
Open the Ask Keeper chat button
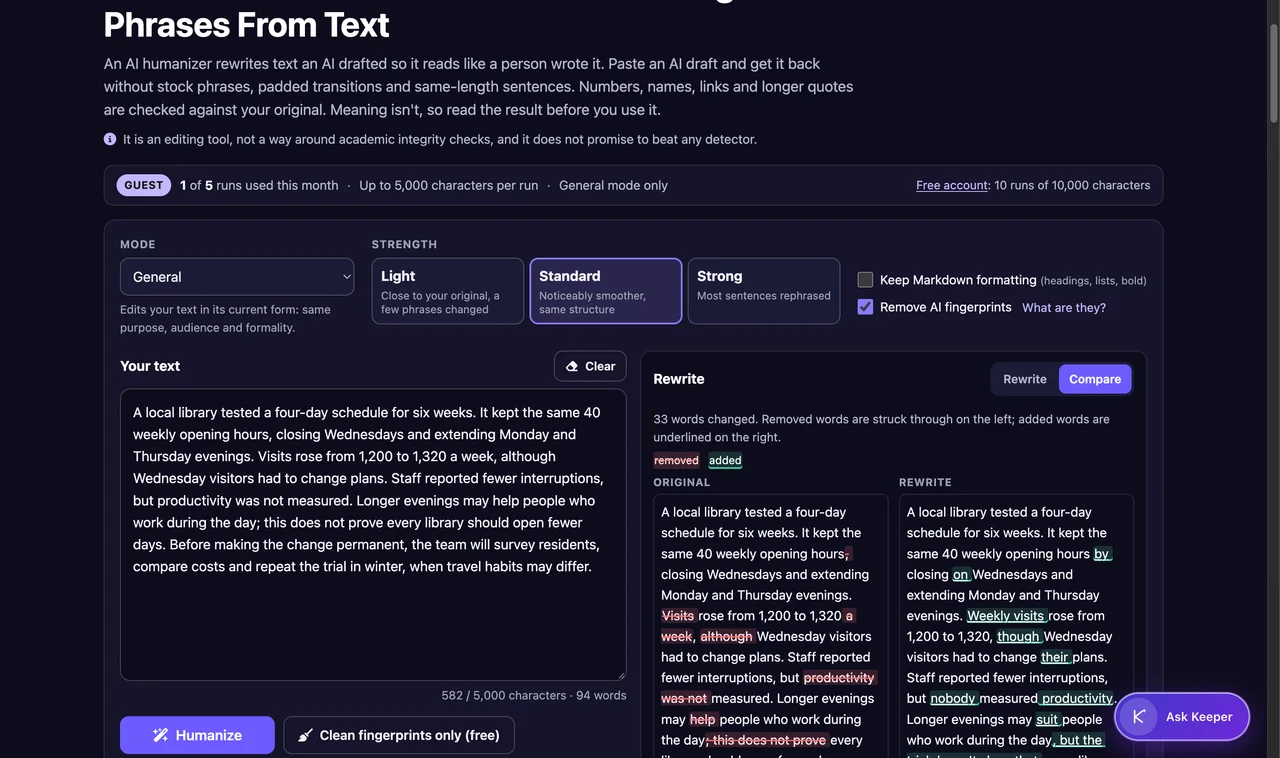pos(1182,716)
